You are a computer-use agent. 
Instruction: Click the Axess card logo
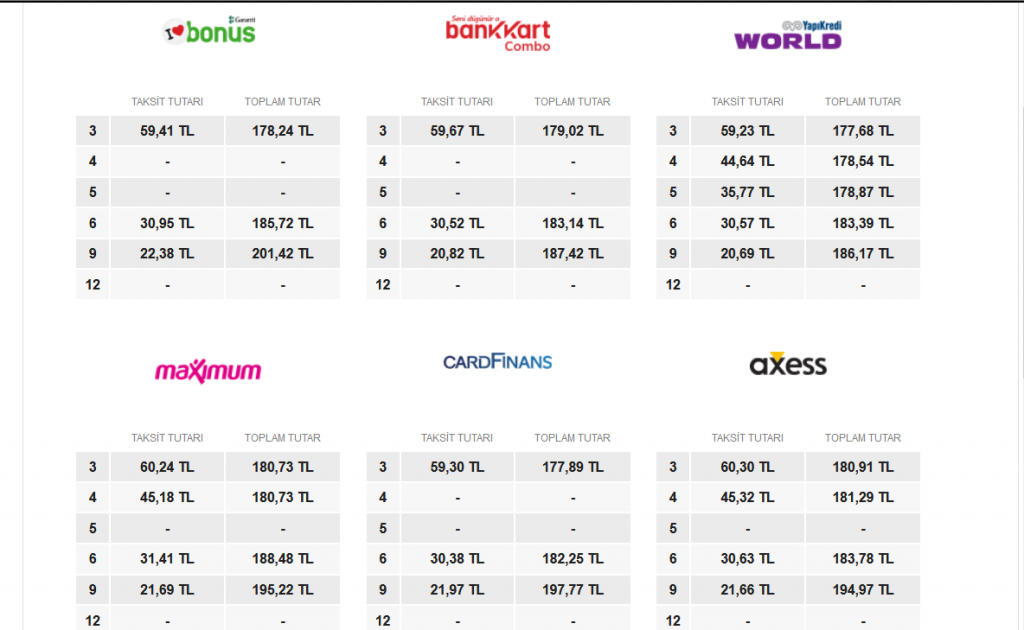788,365
